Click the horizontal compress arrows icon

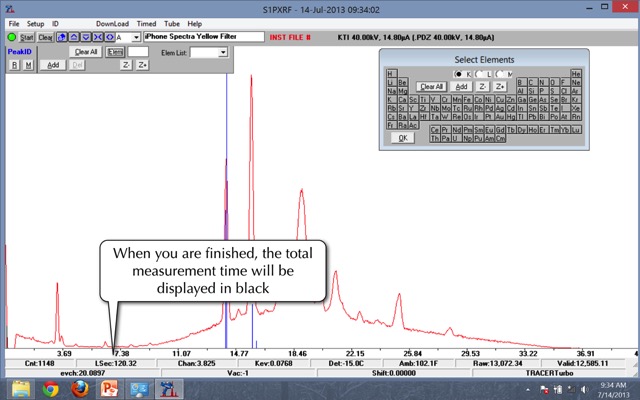pyautogui.click(x=97, y=37)
